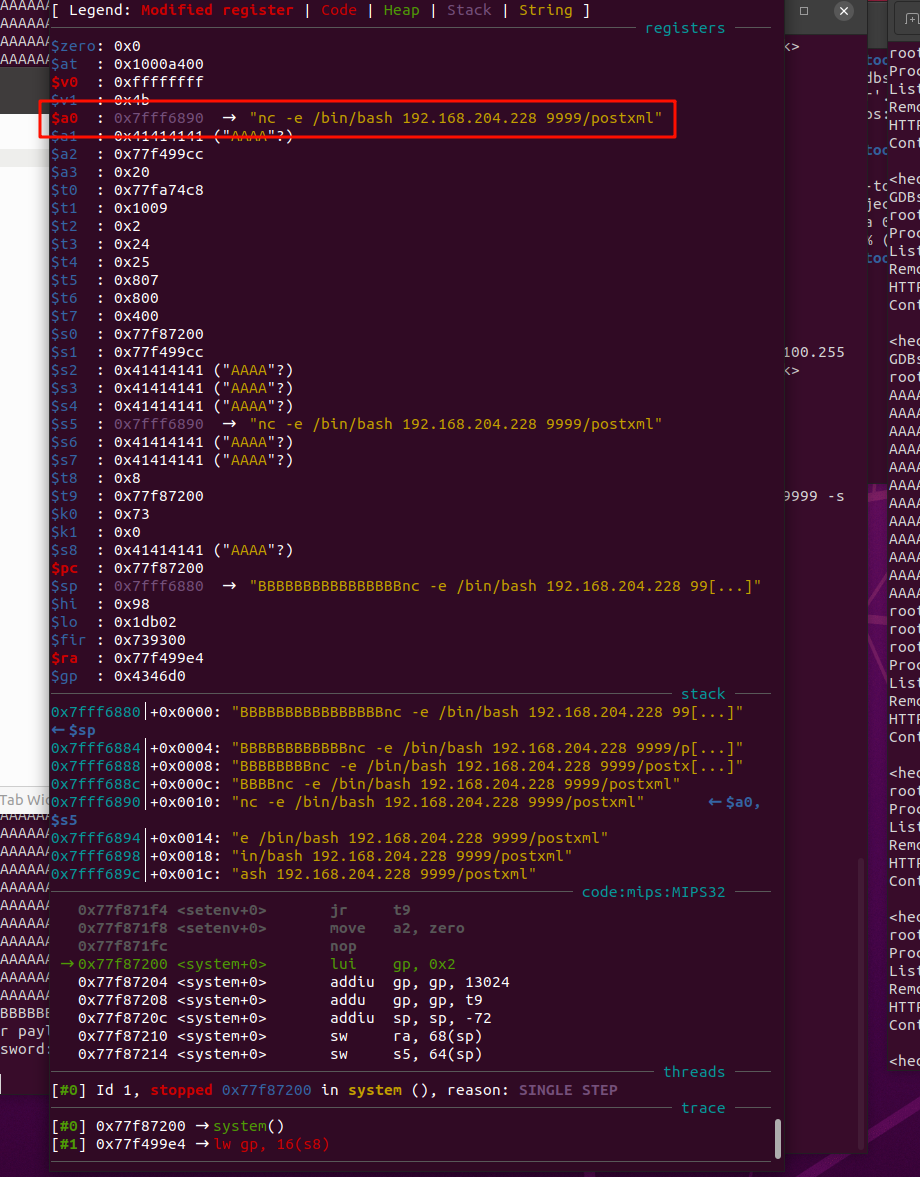
Task: Select the $s8 value 0x41414141
Action: [x=158, y=551]
